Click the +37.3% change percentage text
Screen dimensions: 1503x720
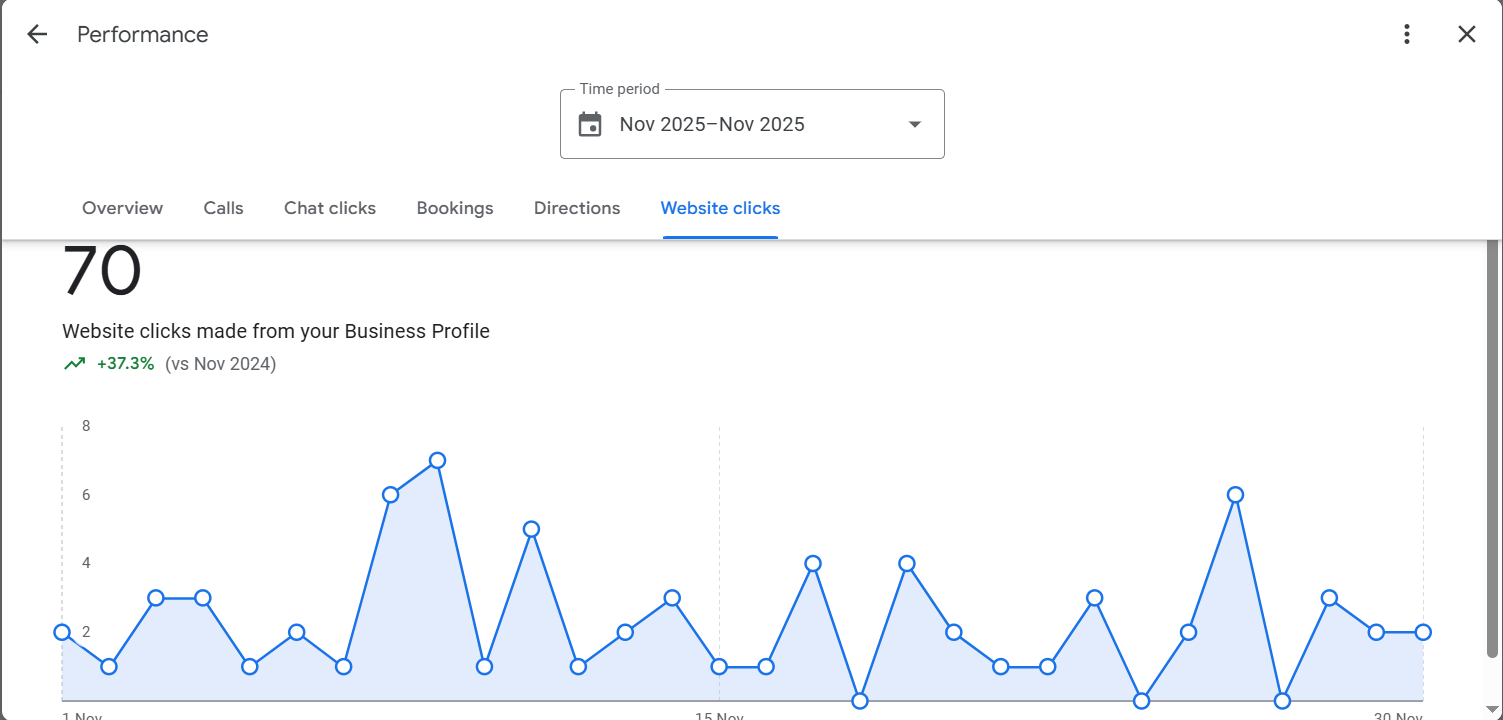pos(126,364)
